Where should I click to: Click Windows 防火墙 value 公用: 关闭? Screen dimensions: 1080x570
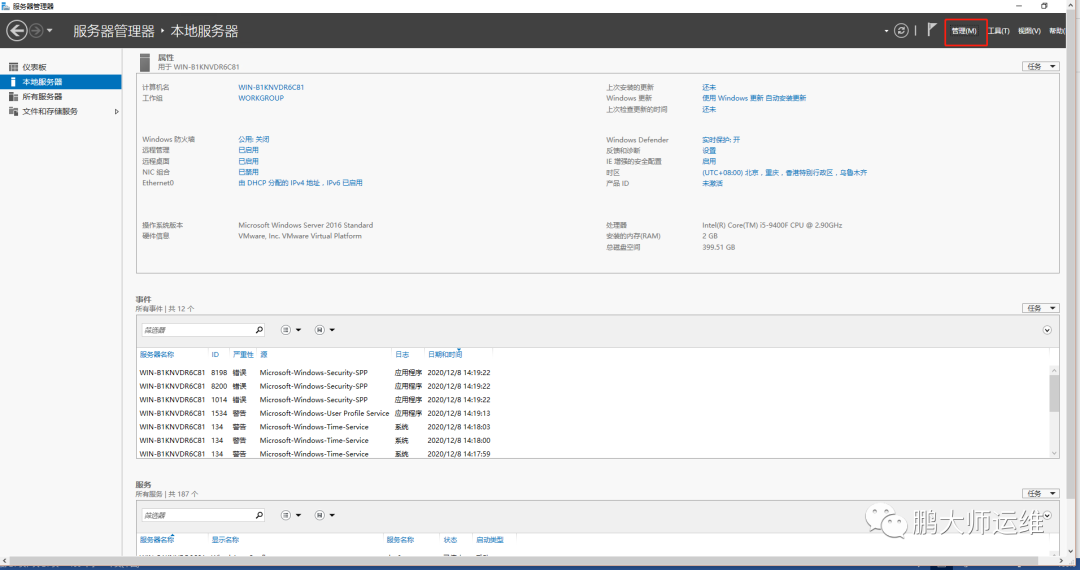pos(253,139)
